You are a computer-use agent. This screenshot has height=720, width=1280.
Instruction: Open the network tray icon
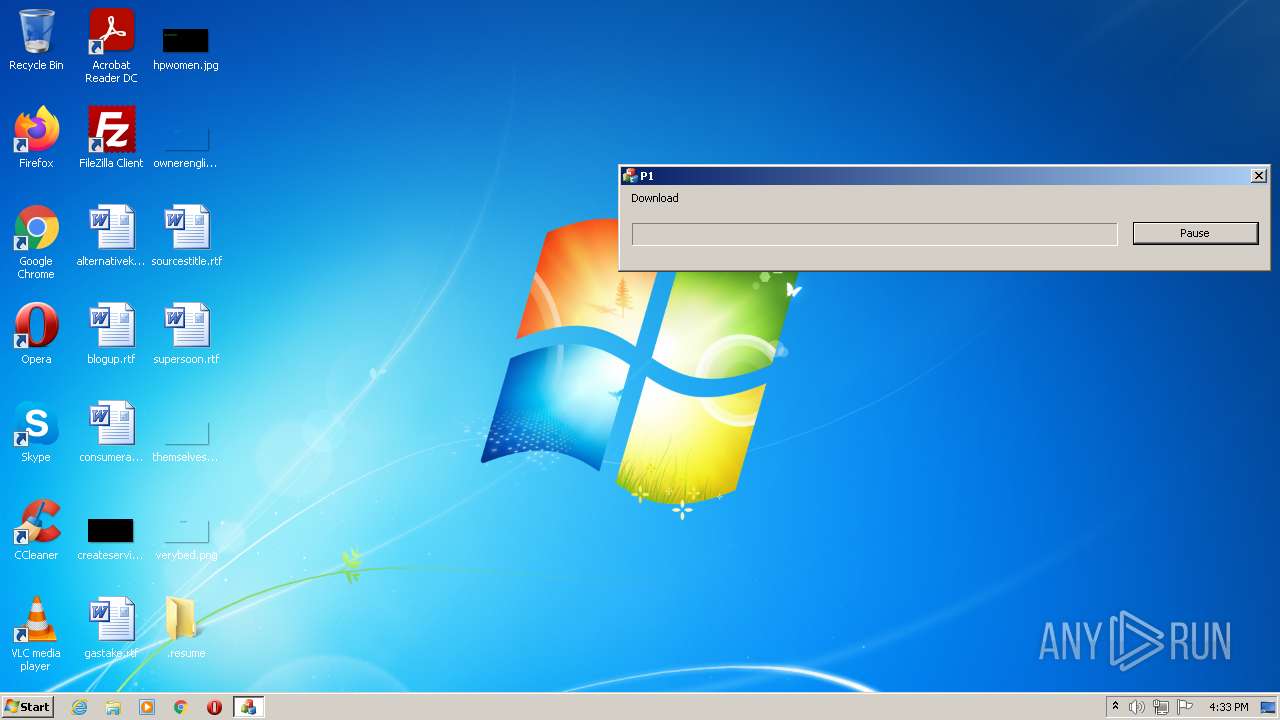[1161, 707]
